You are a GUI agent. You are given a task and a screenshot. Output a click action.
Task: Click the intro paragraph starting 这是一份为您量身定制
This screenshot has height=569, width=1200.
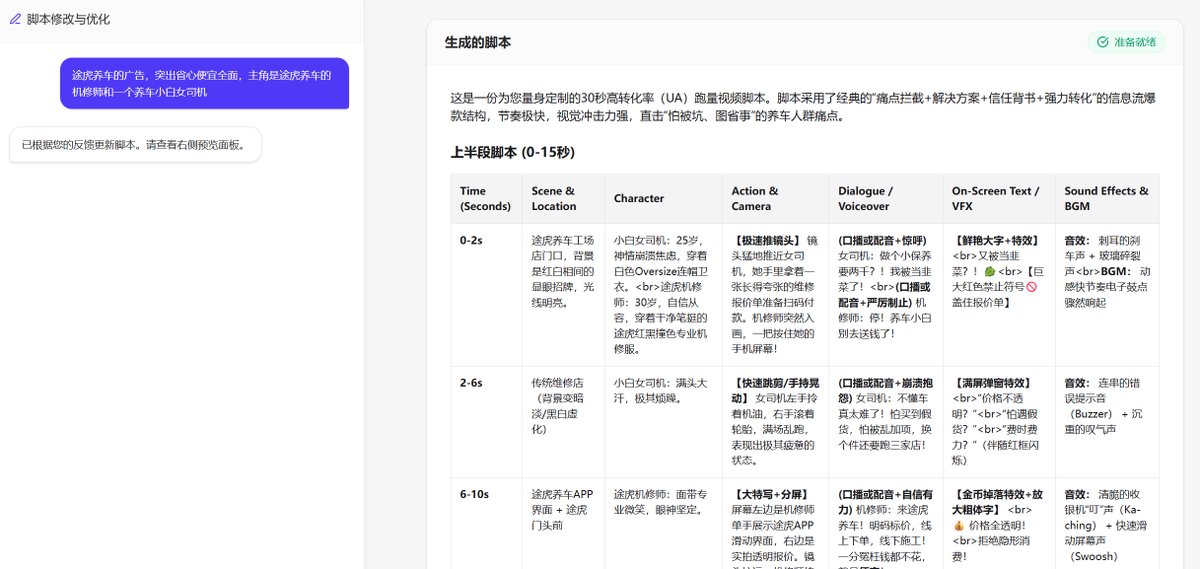[804, 107]
